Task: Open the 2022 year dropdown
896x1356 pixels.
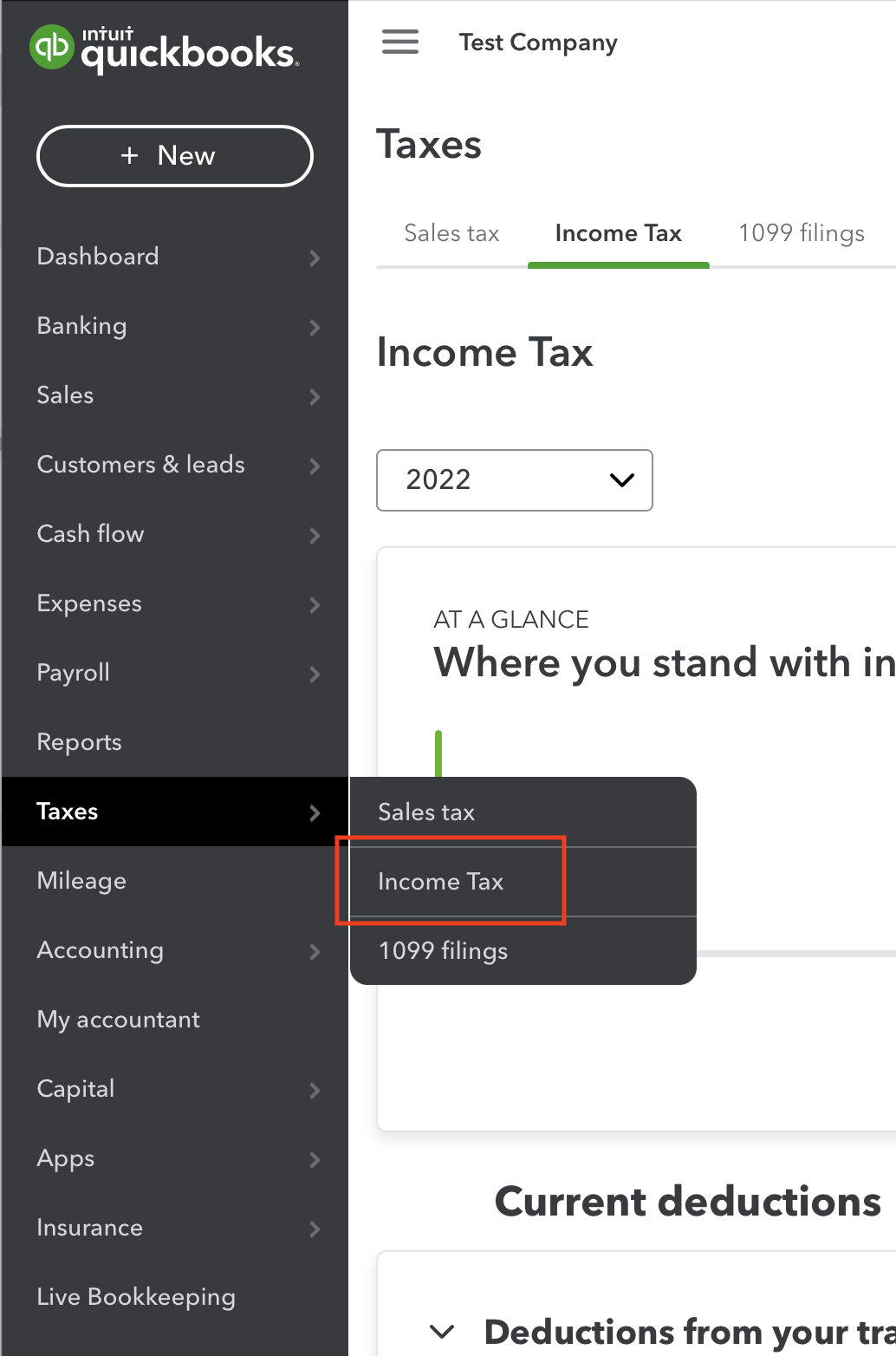Action: [514, 480]
